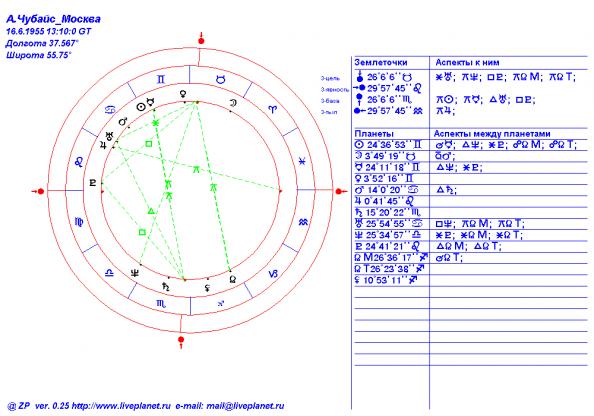
Task: Select the Scorpio sign on the wheel
Action: coord(161,303)
